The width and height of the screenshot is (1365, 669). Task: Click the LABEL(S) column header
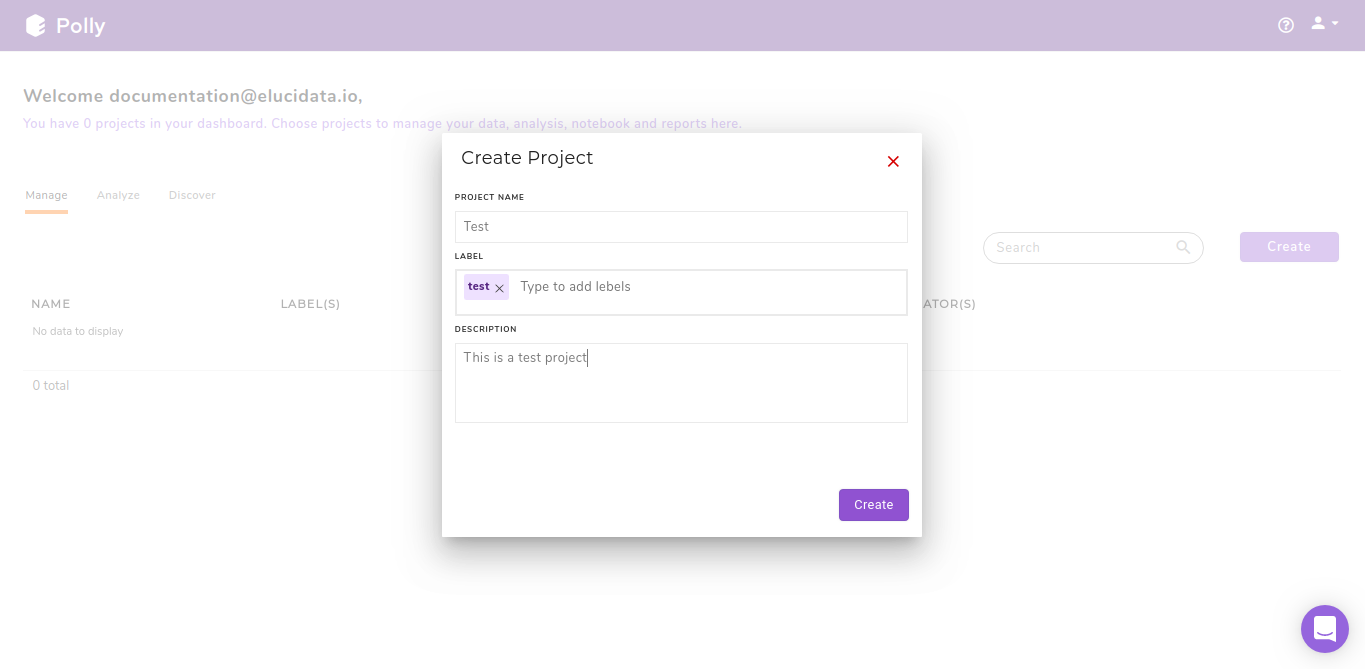pyautogui.click(x=310, y=304)
